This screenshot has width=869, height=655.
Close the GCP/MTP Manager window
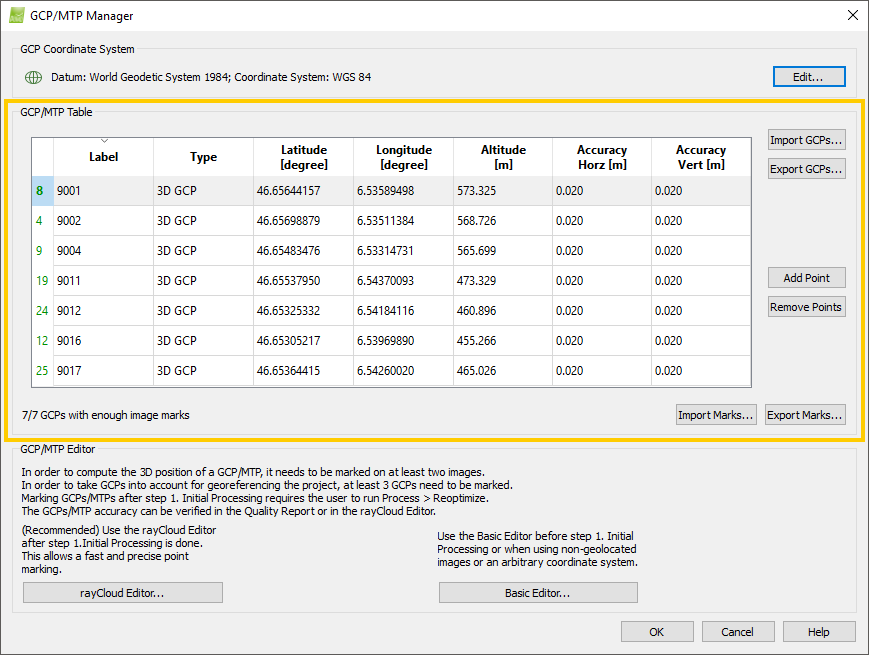click(851, 15)
